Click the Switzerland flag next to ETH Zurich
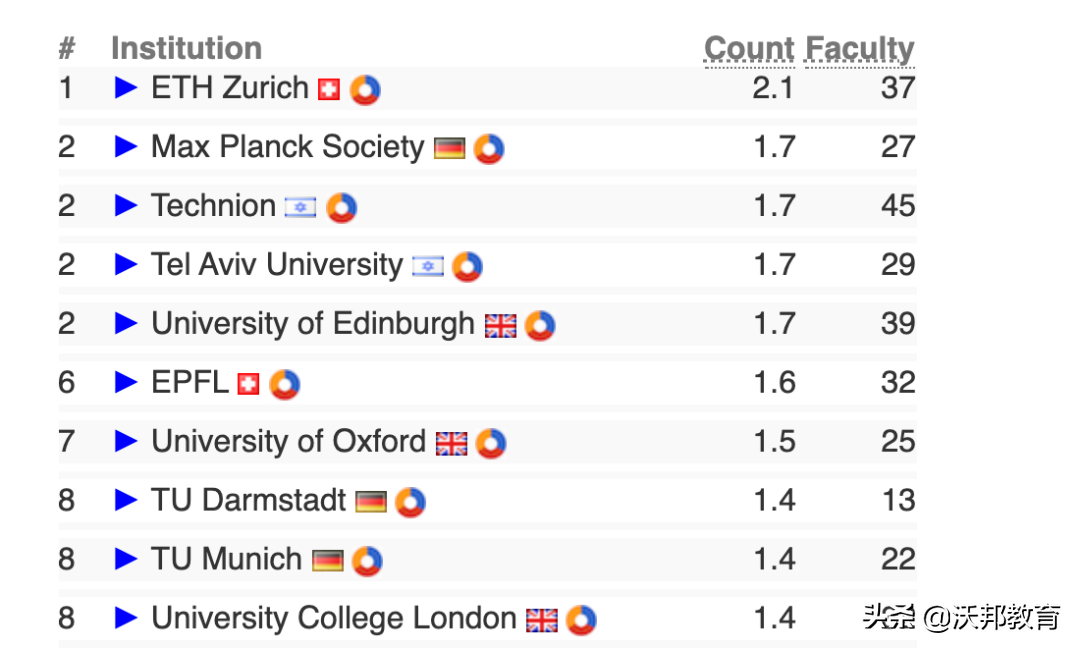The image size is (1080, 650). 329,90
